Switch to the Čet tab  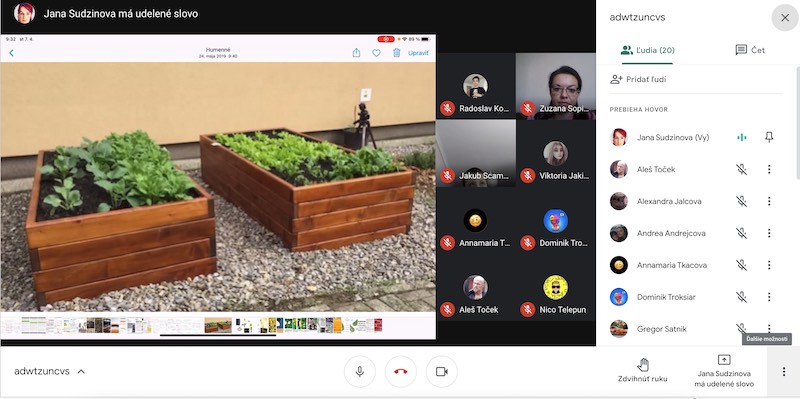[x=750, y=50]
